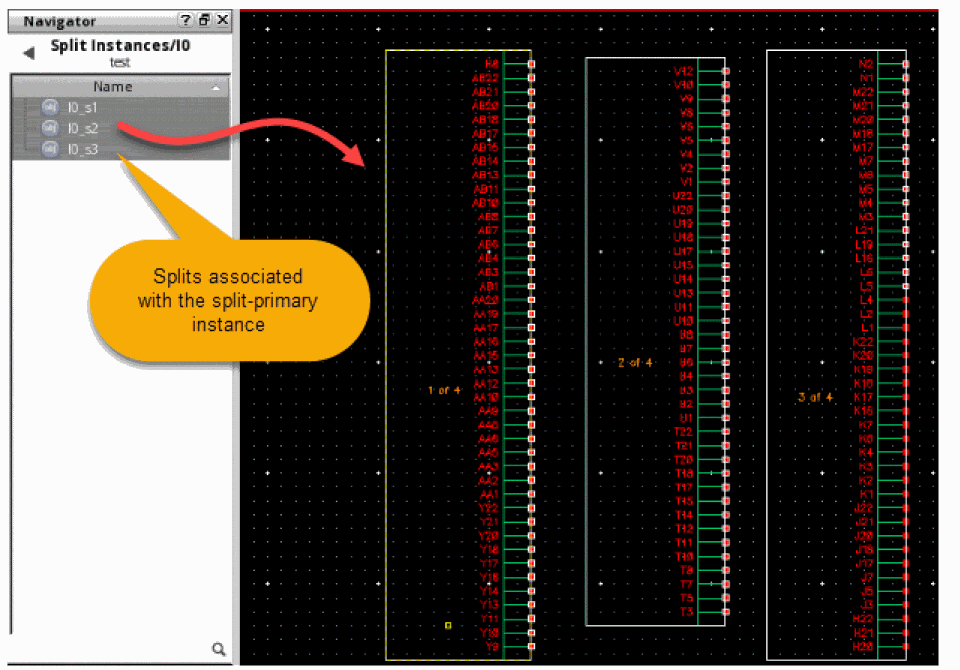Image resolution: width=960 pixels, height=670 pixels.
Task: Select pin label AA12
Action: click(x=486, y=383)
